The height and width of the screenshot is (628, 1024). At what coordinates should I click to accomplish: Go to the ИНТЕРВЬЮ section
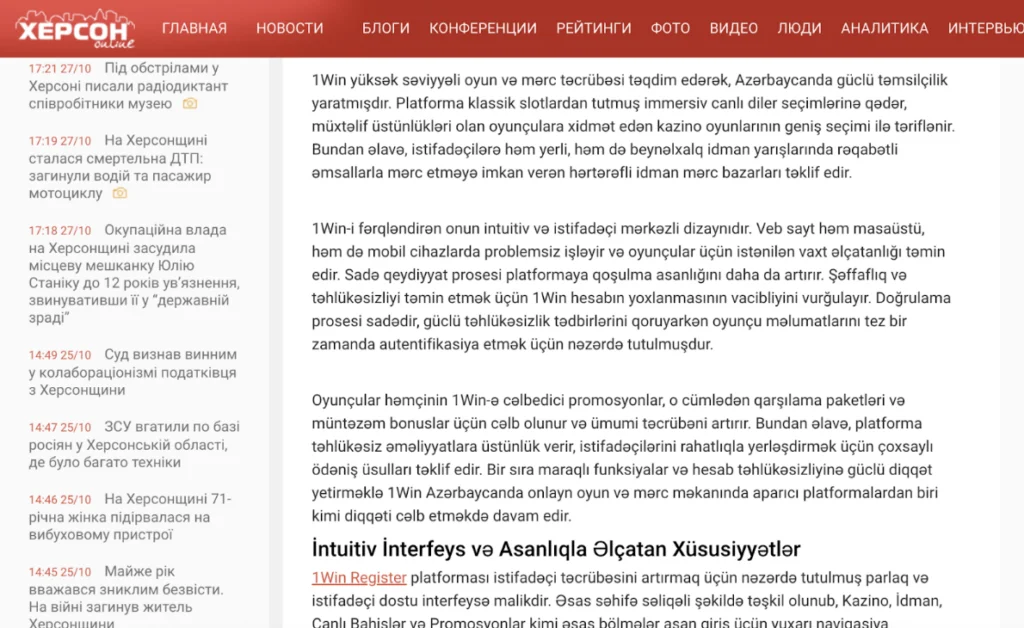985,28
